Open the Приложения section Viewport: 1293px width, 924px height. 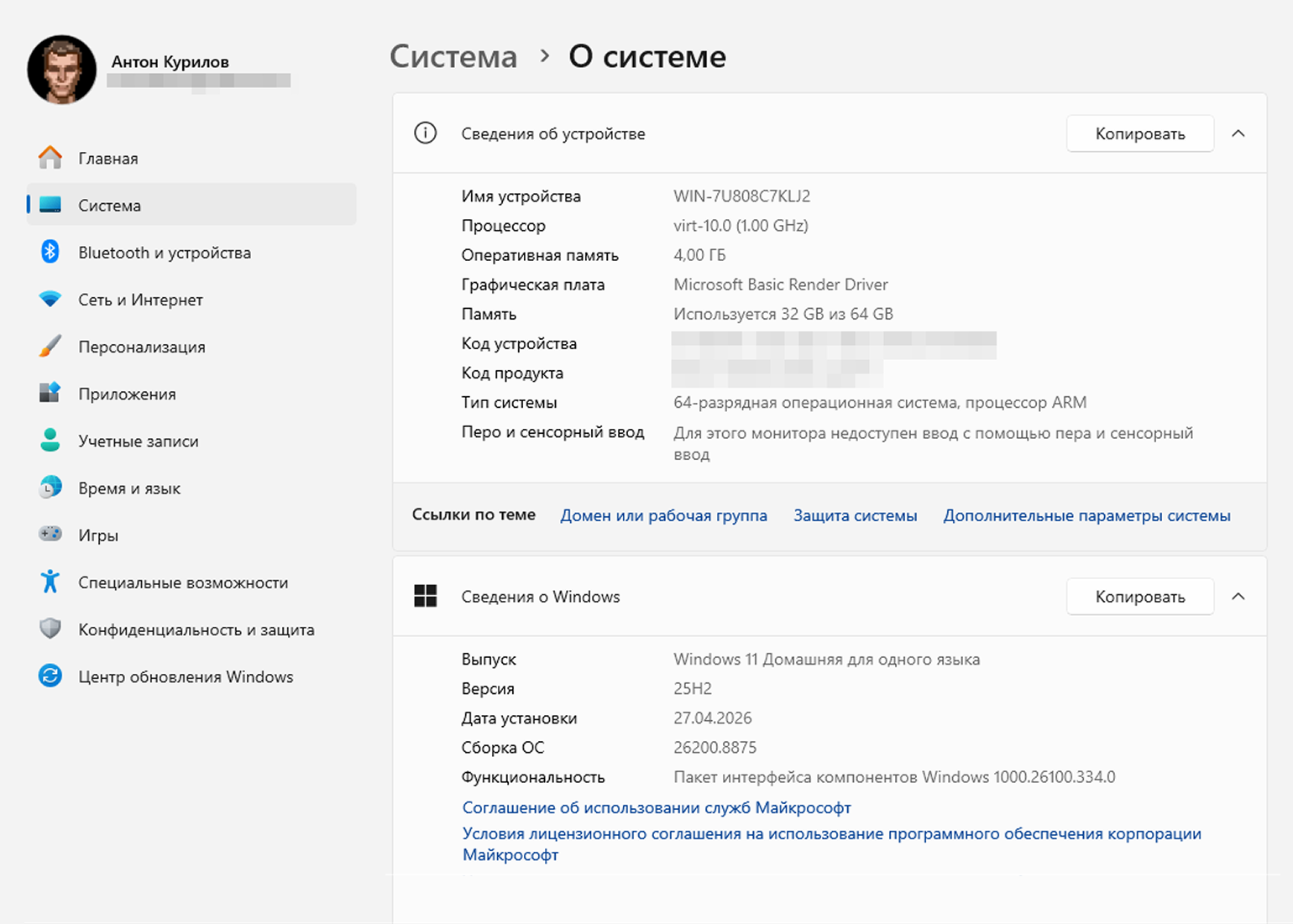[x=191, y=393]
